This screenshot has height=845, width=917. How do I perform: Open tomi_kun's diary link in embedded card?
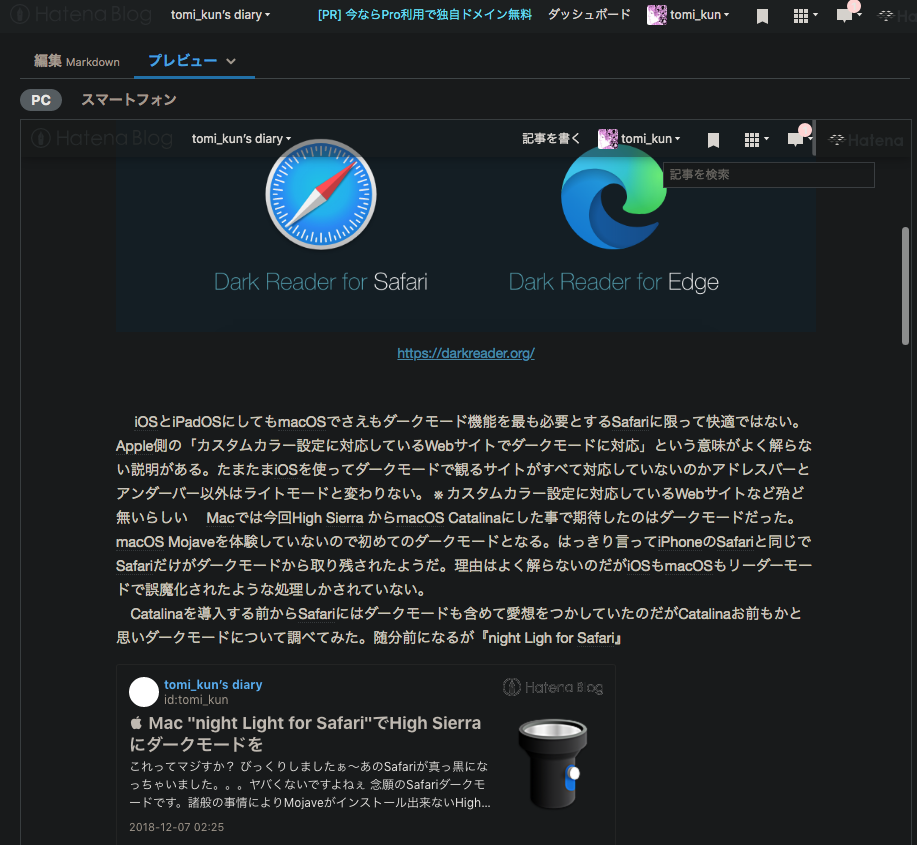(213, 684)
